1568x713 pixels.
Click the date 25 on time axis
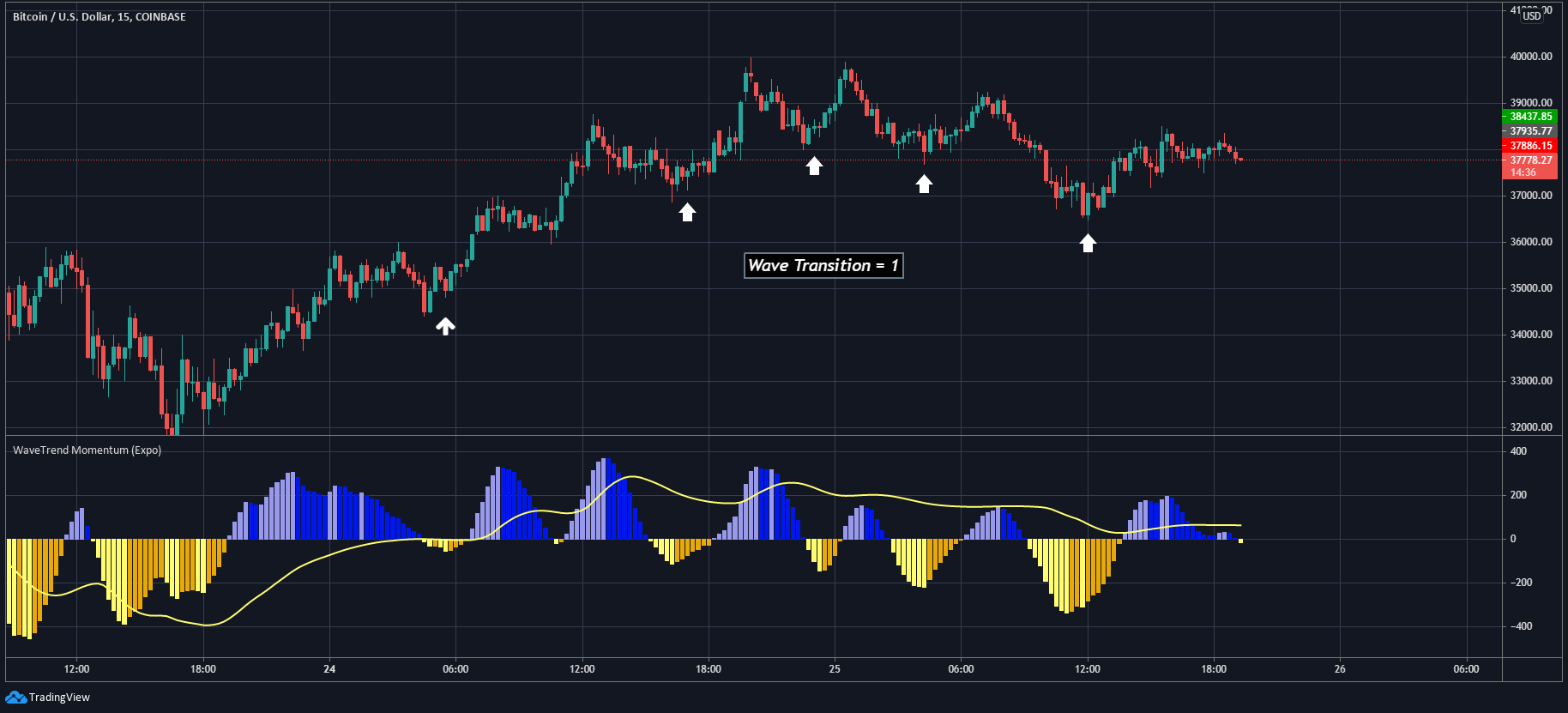point(835,669)
